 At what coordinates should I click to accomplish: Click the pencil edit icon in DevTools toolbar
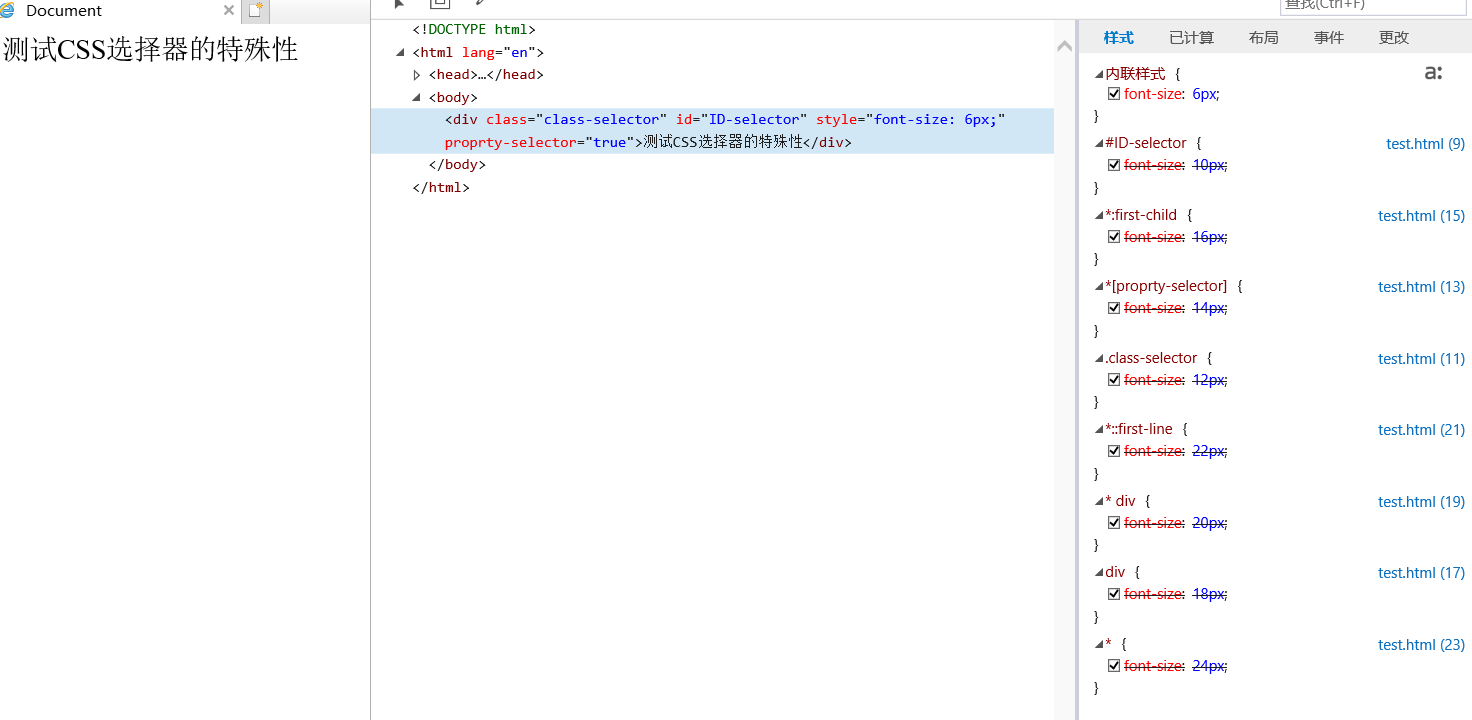pyautogui.click(x=480, y=4)
